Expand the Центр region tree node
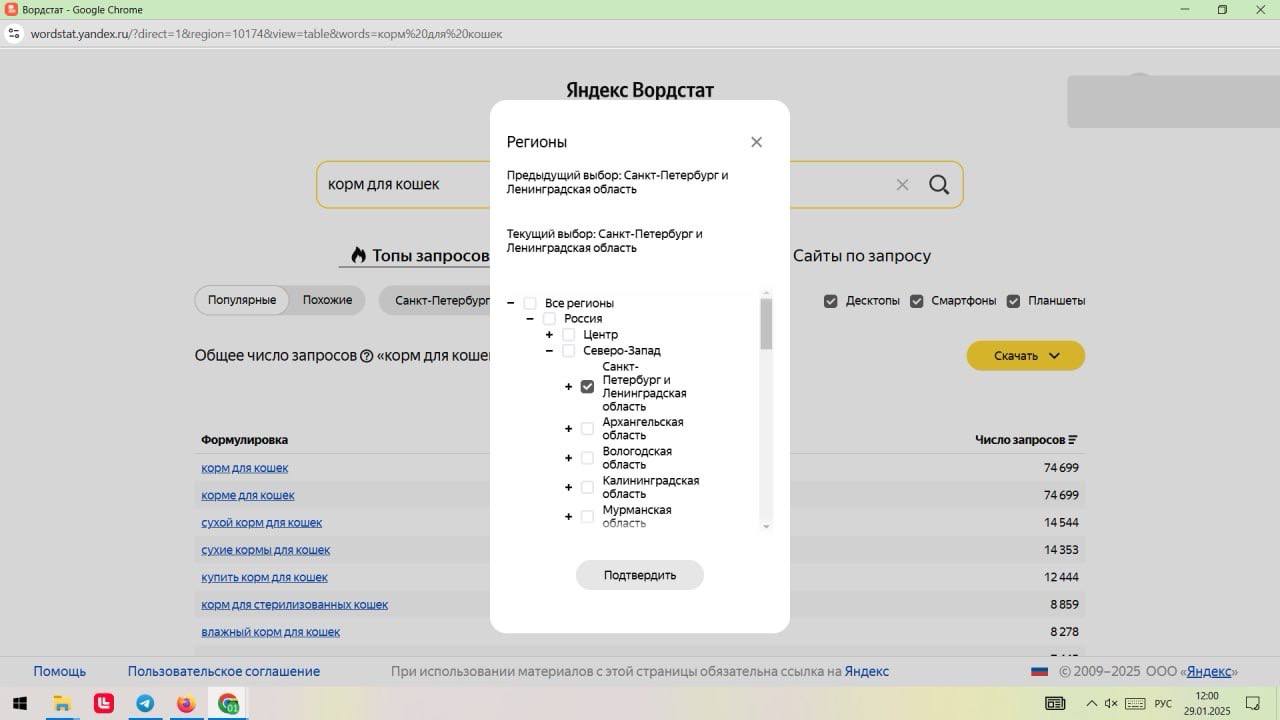The height and width of the screenshot is (720, 1280). click(x=549, y=335)
